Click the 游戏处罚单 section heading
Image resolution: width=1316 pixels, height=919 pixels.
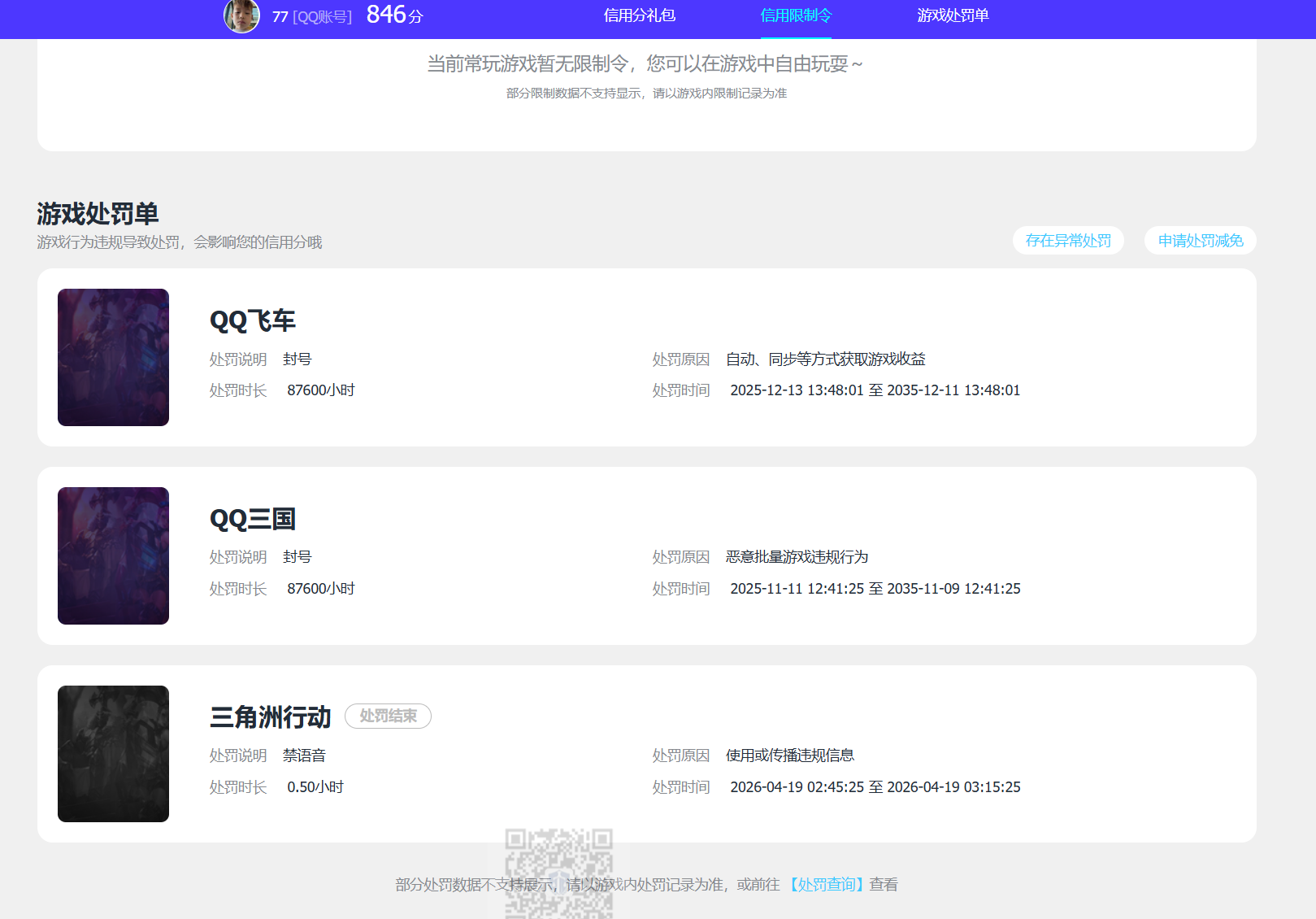click(x=98, y=214)
